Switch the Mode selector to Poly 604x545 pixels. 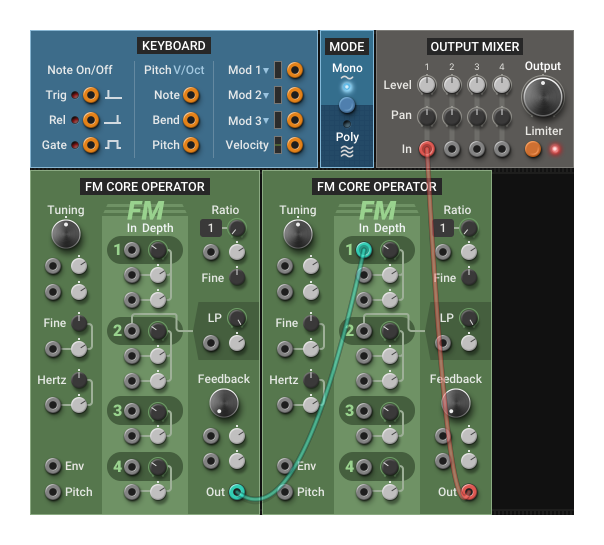point(346,137)
